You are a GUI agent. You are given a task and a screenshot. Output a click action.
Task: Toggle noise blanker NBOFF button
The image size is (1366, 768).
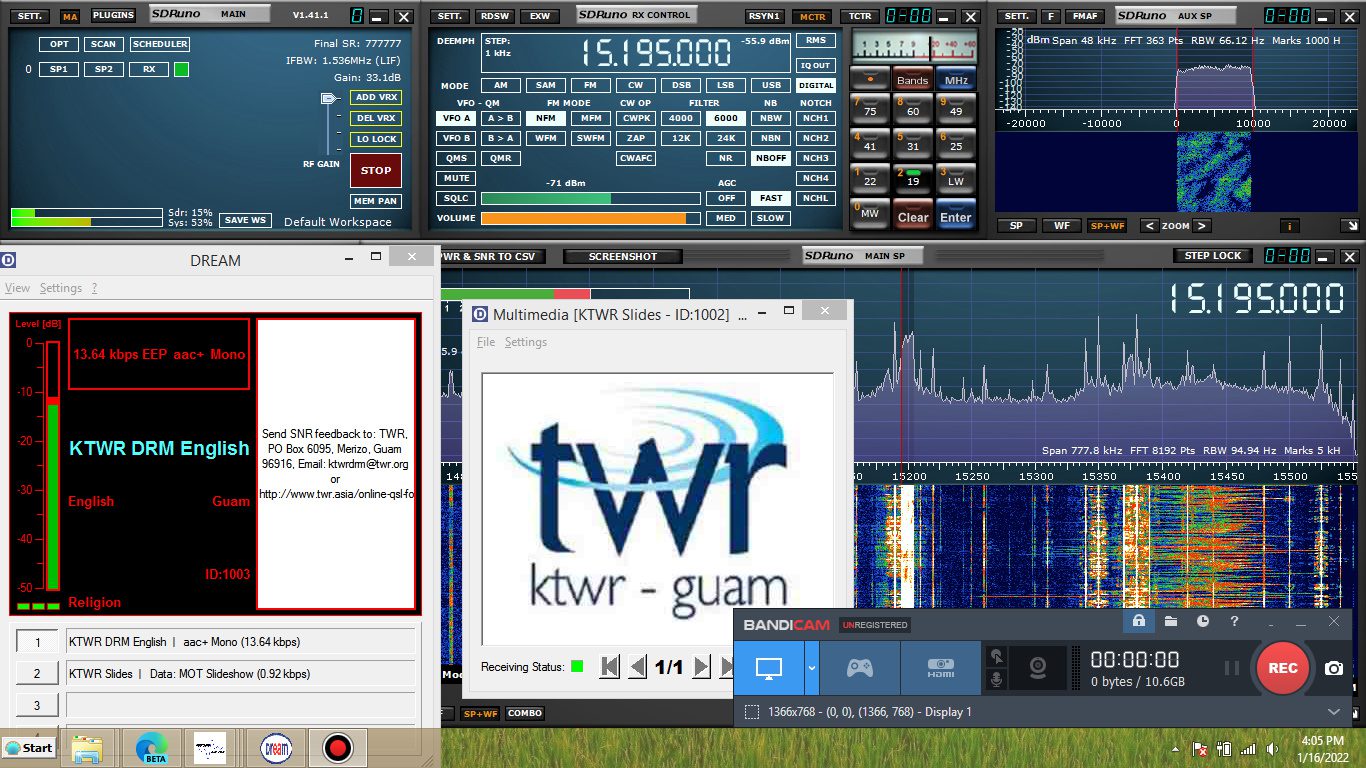[771, 158]
